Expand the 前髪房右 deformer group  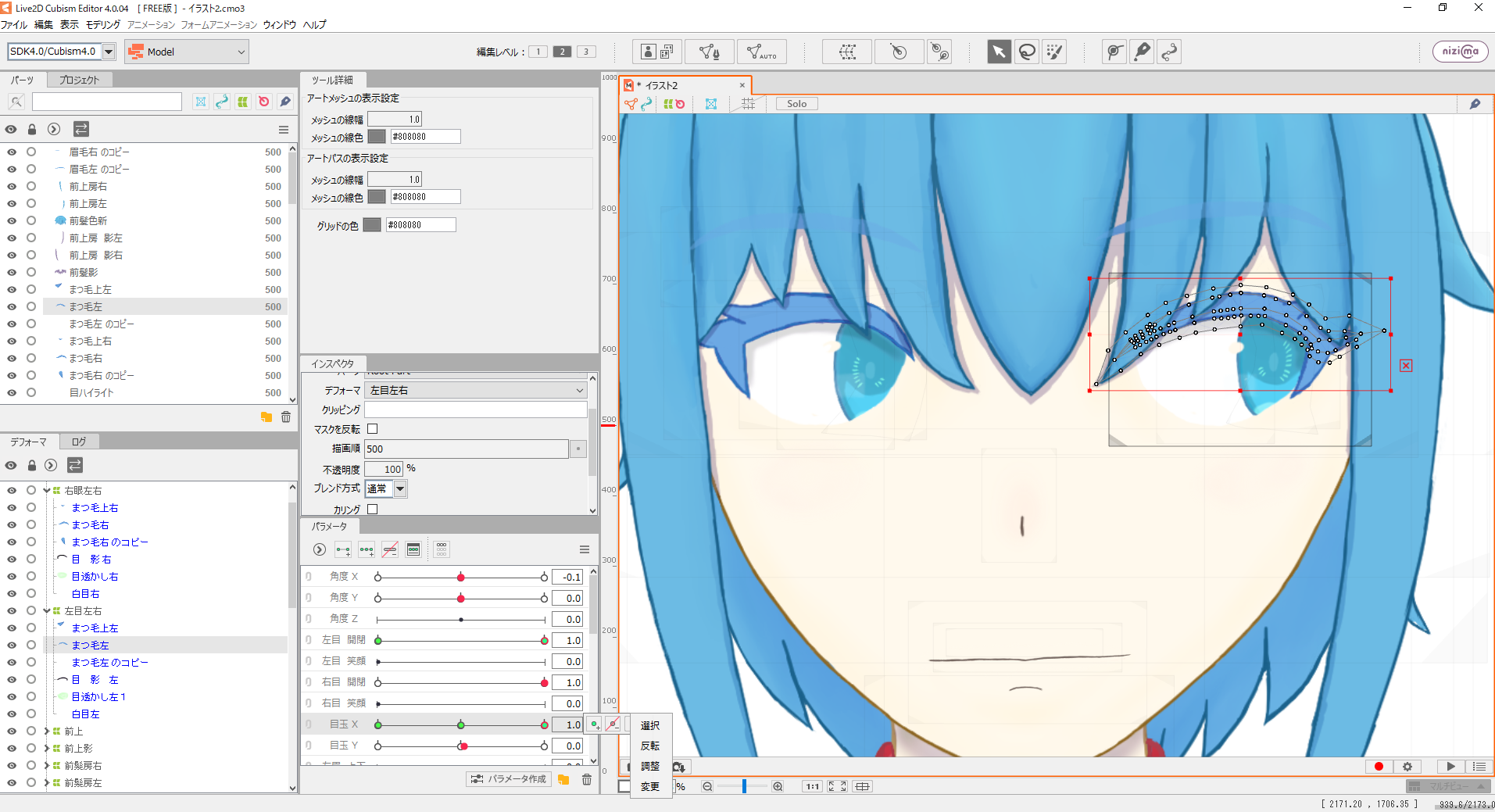tap(46, 766)
